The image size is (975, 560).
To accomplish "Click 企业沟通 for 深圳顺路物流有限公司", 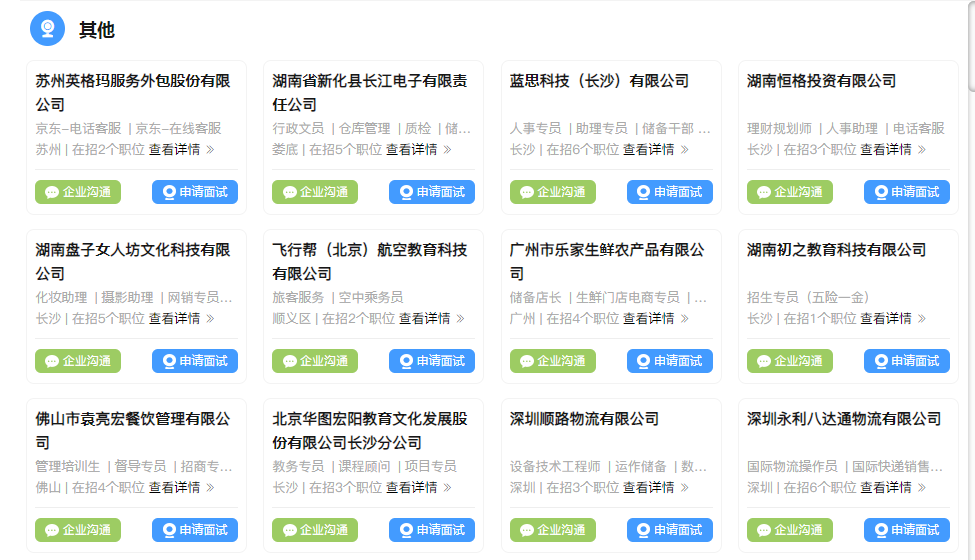I will 553,530.
